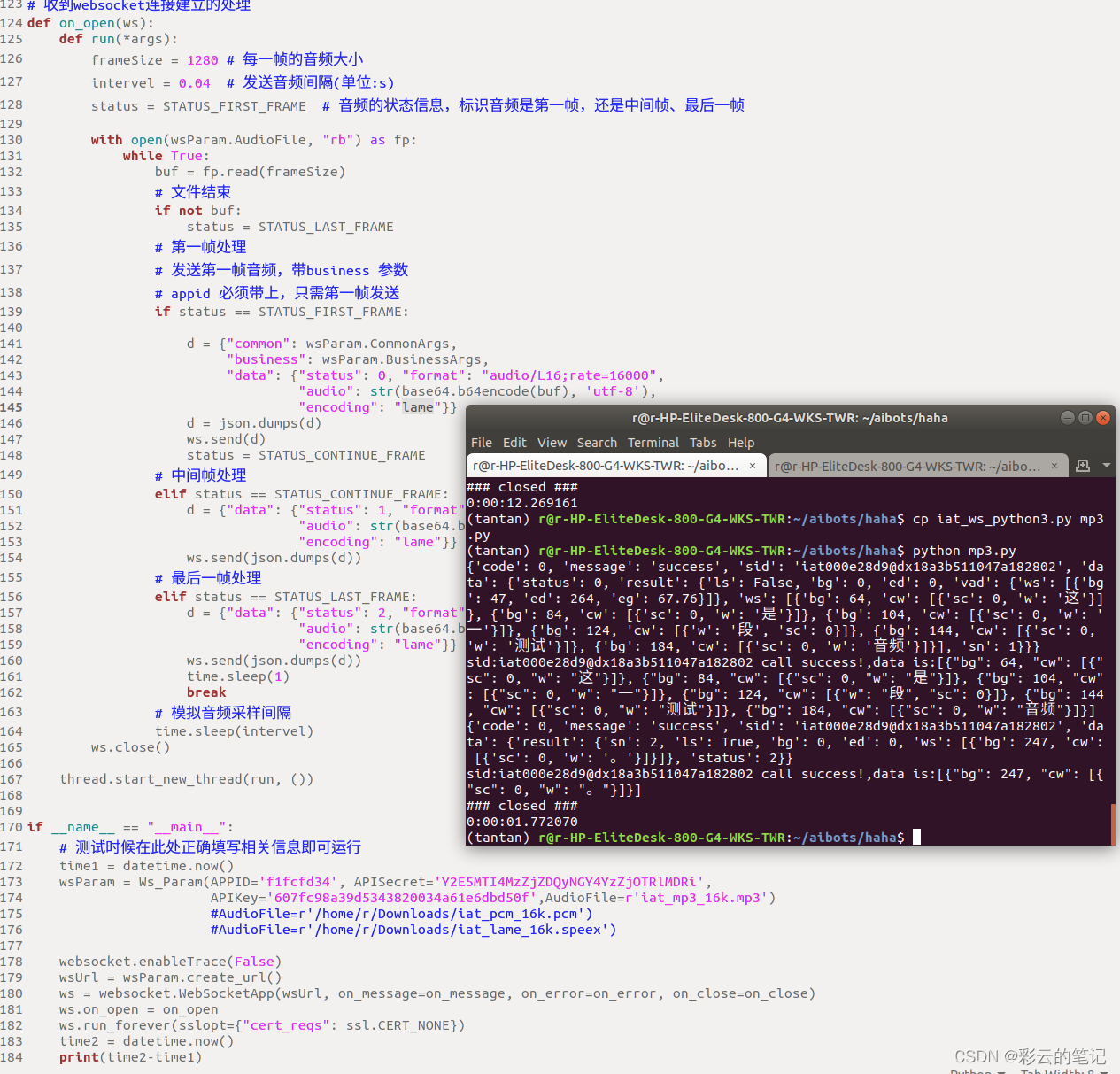Screen dimensions: 1120x1074
Task: Open the Terminal menu
Action: pyautogui.click(x=653, y=443)
